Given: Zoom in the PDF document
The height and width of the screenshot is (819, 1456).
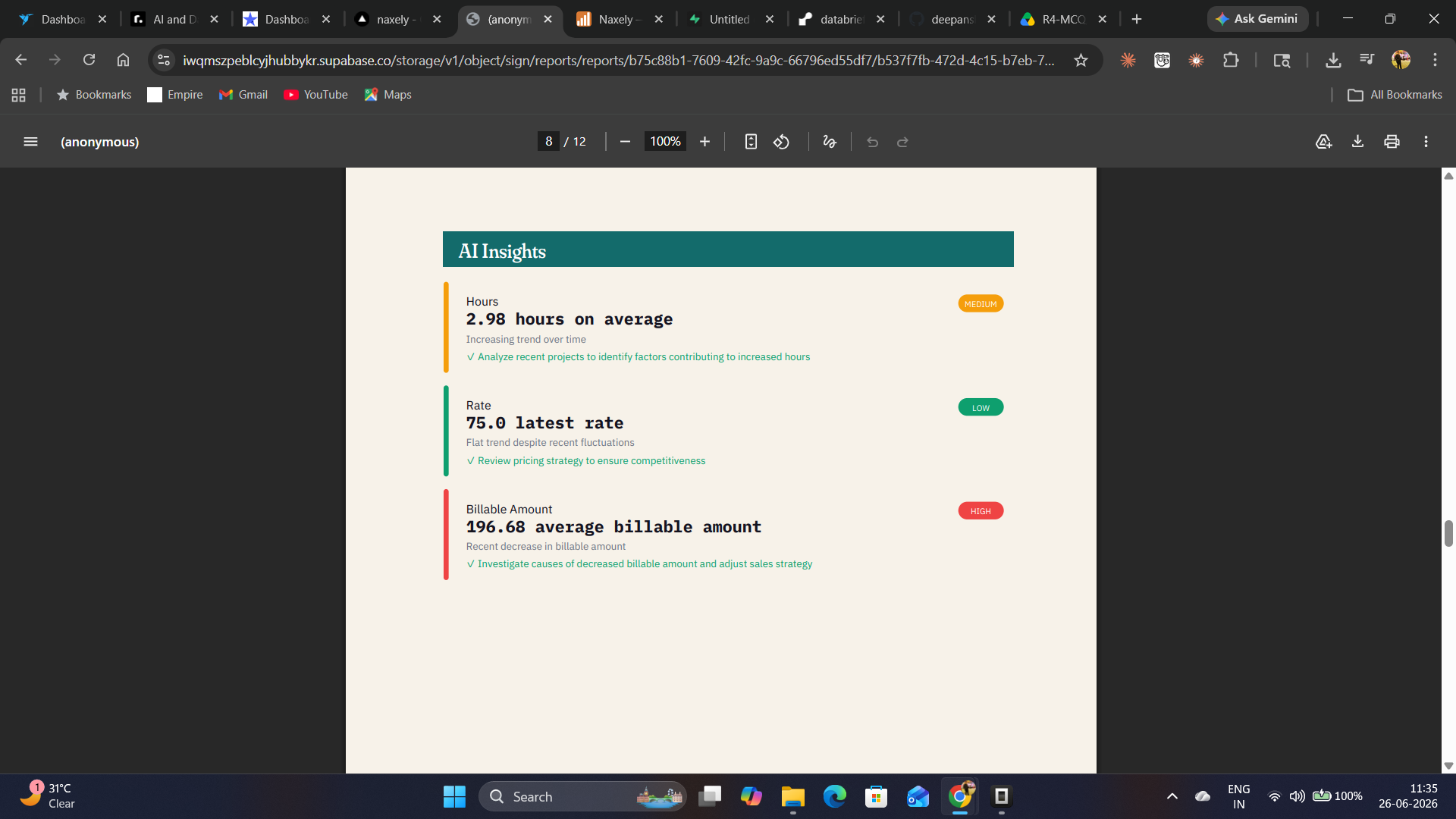Looking at the screenshot, I should pyautogui.click(x=704, y=142).
